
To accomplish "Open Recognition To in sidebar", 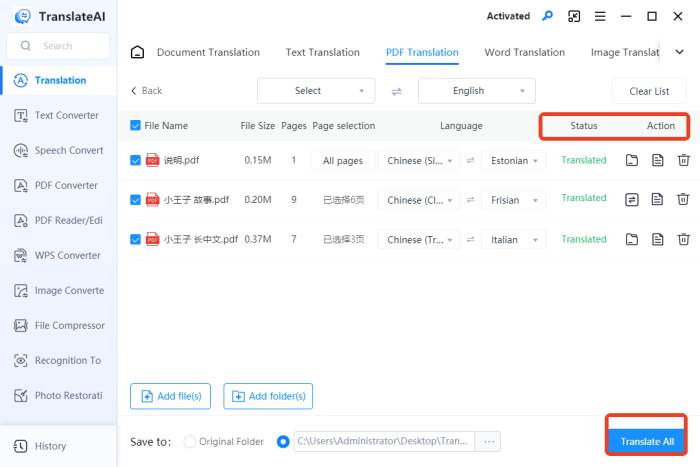I will [58, 360].
